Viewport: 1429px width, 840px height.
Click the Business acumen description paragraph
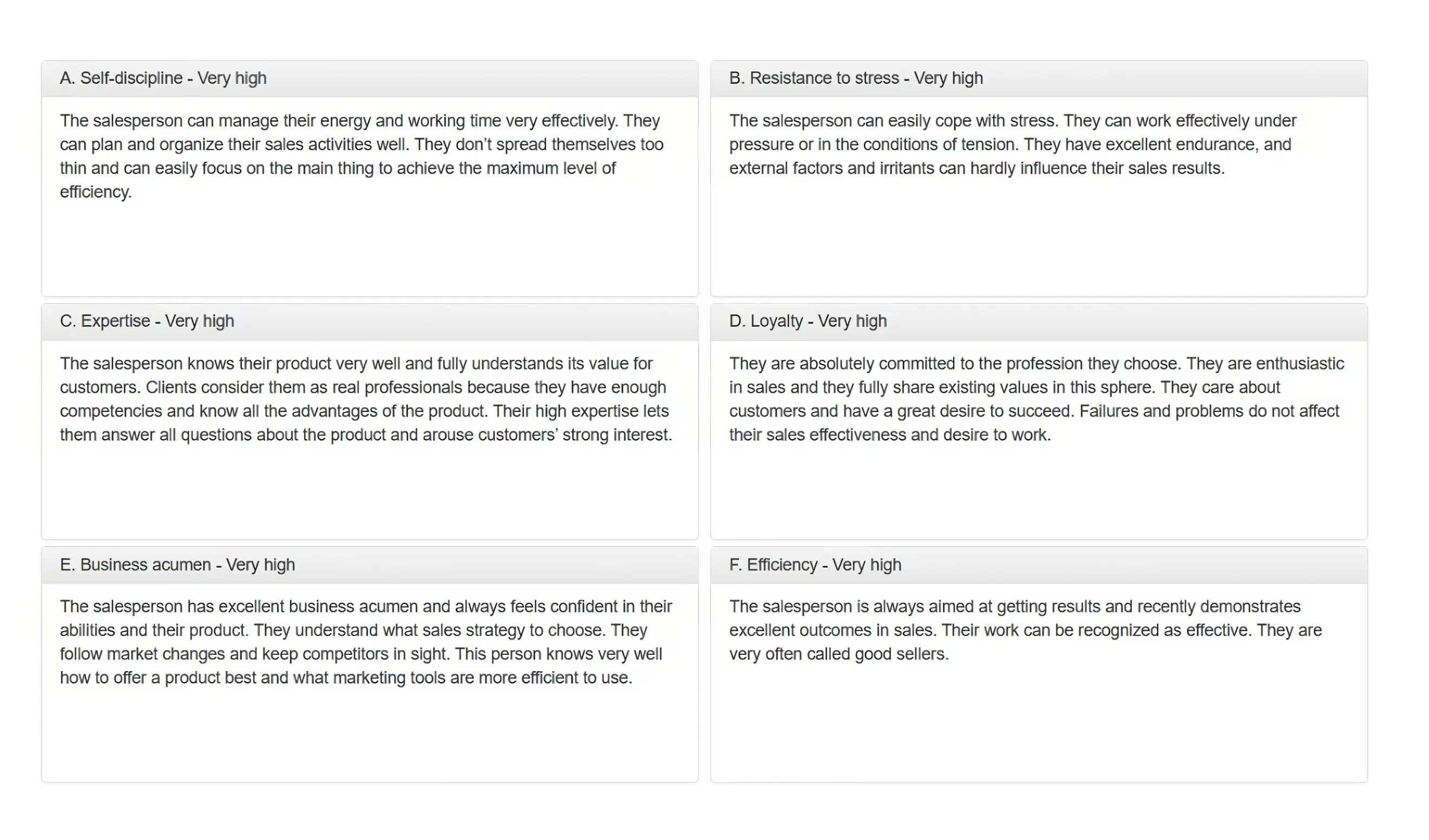point(366,642)
